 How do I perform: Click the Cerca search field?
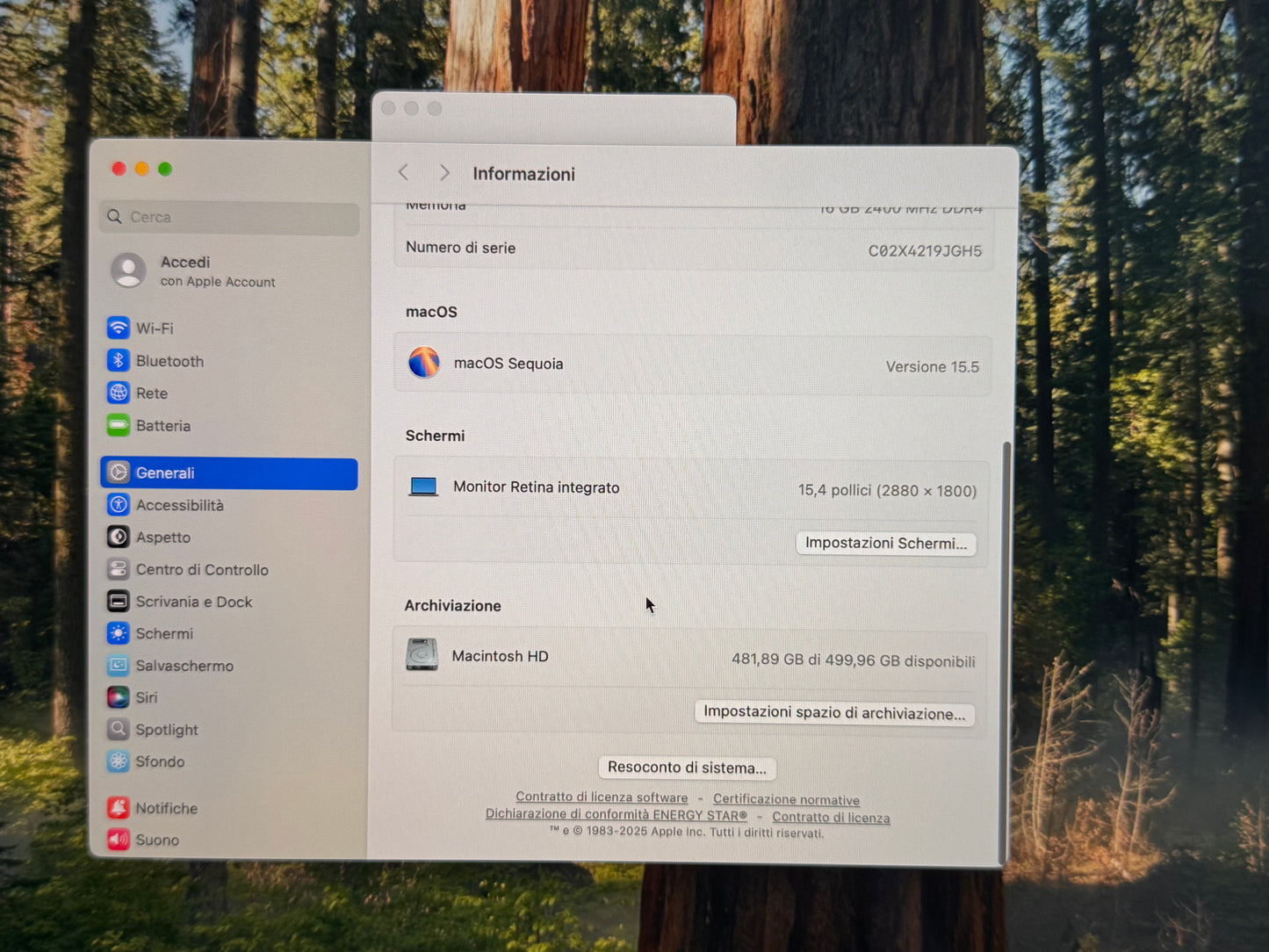237,217
